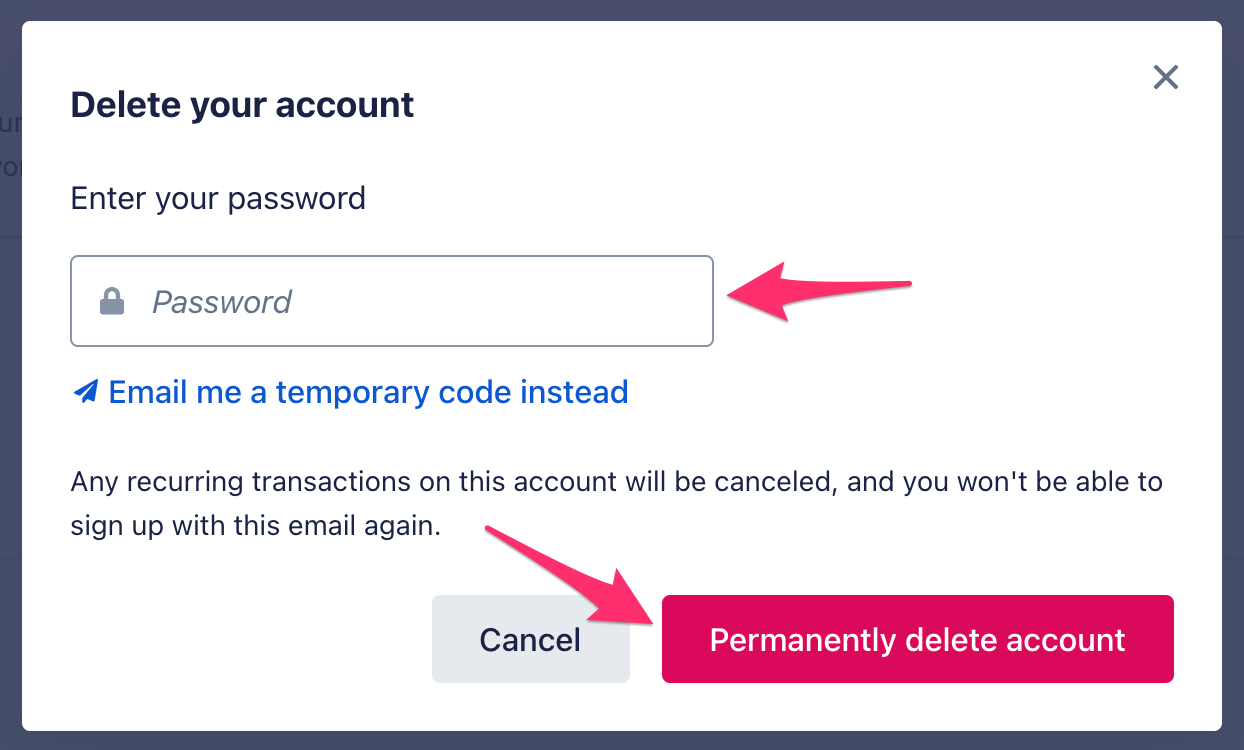
Task: Click the dimmed backdrop above the dialog
Action: click(x=620, y=9)
